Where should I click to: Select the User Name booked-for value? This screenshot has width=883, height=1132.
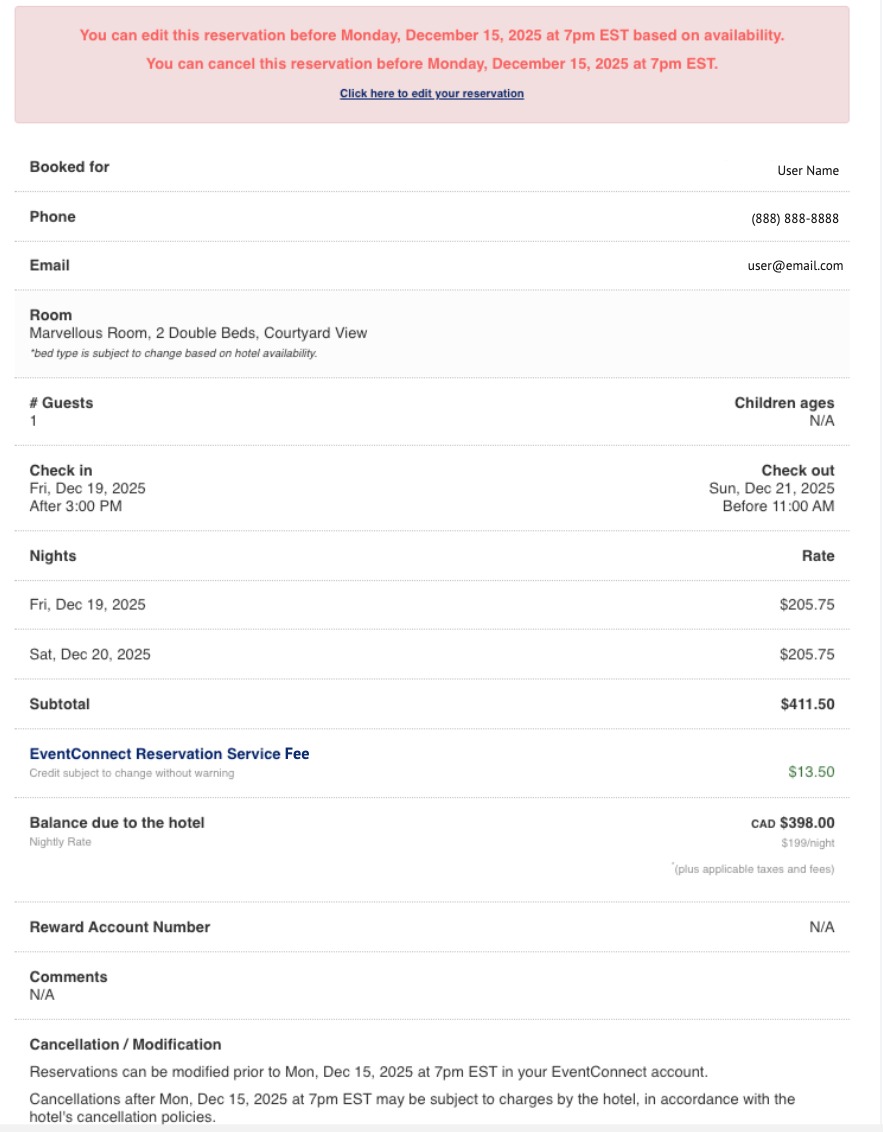(808, 170)
